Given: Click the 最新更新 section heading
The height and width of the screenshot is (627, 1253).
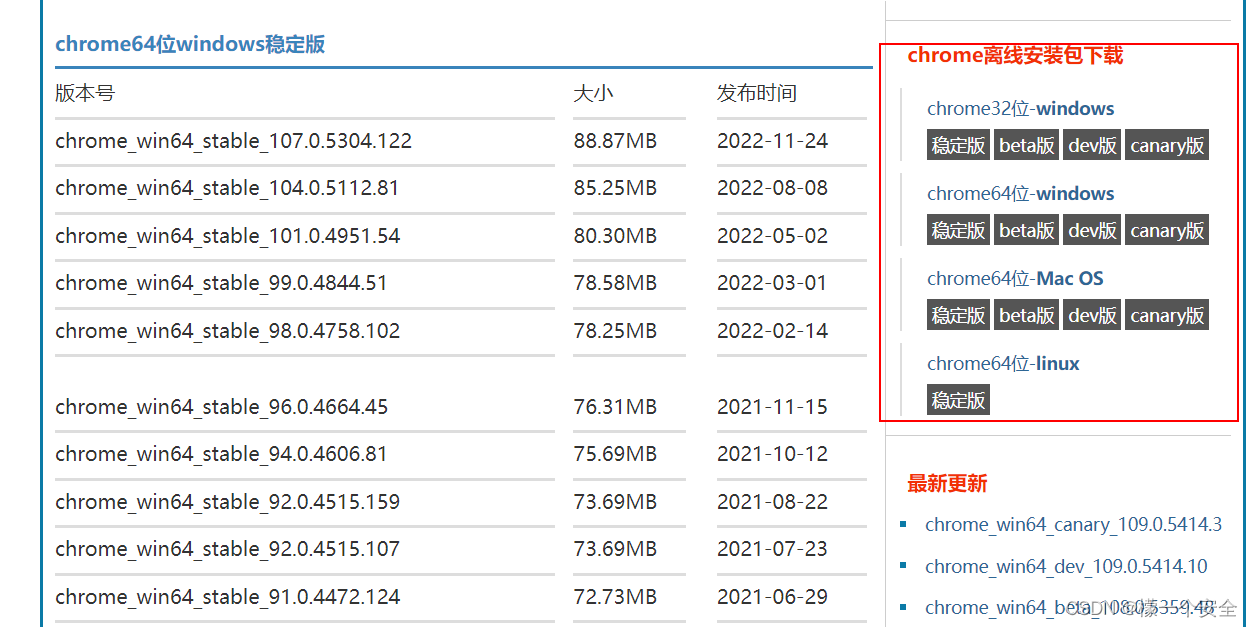Looking at the screenshot, I should (x=947, y=484).
